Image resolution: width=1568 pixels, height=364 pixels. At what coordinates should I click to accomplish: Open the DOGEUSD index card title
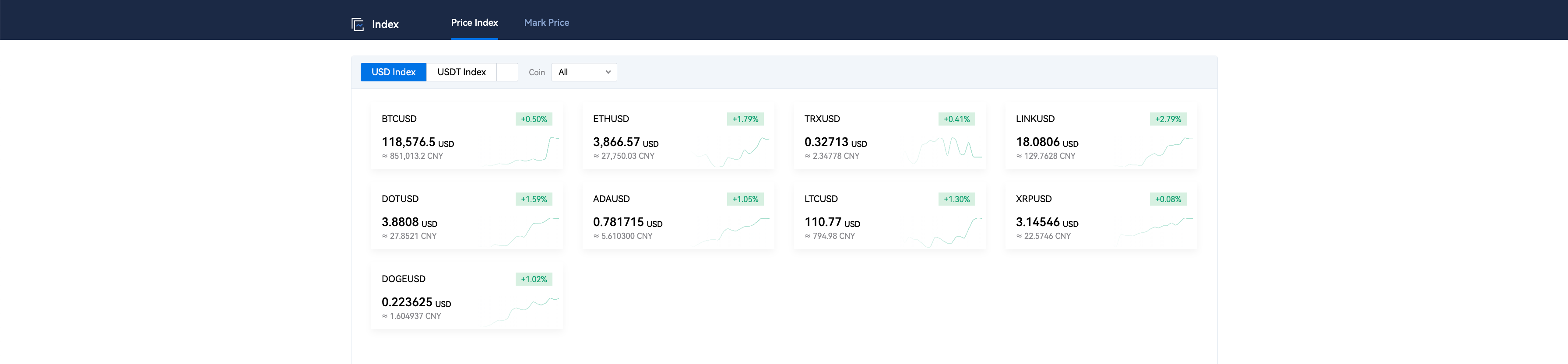click(x=403, y=279)
